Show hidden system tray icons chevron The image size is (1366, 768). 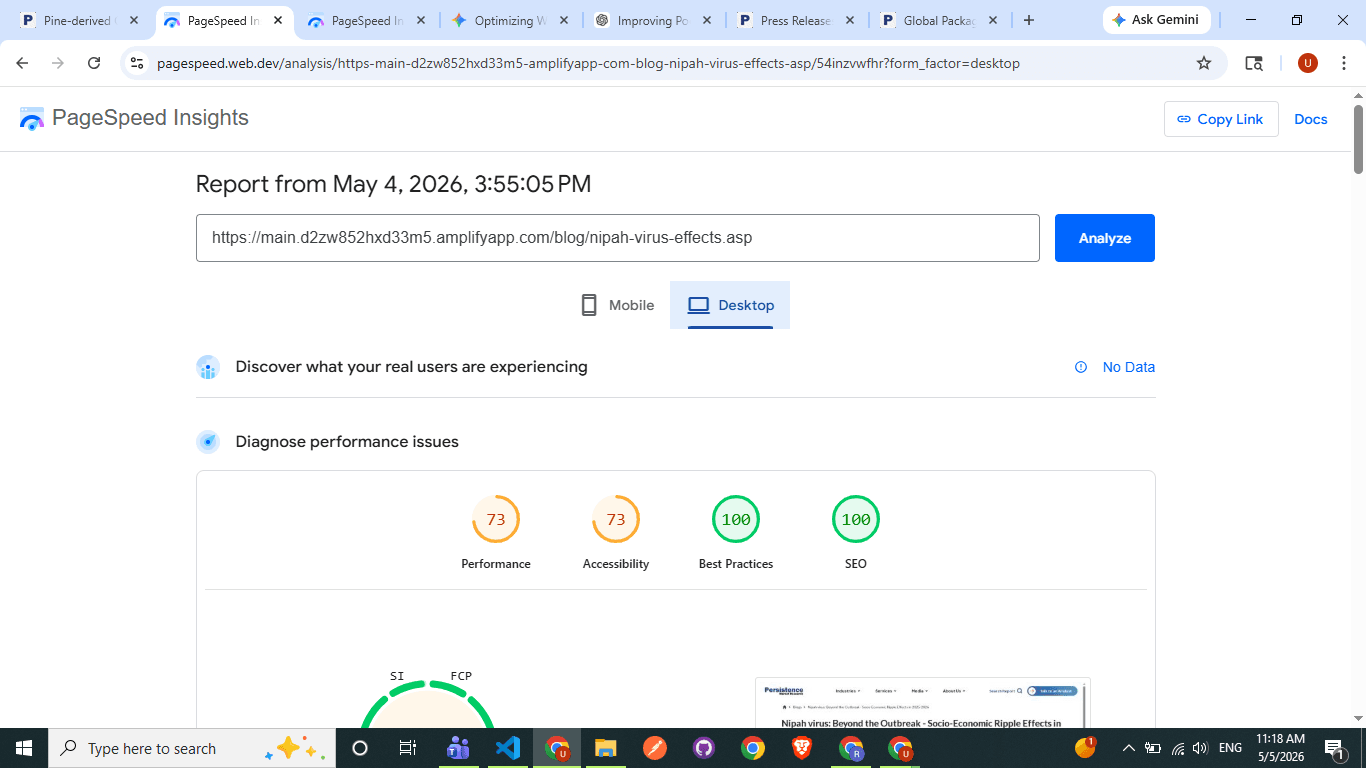point(1129,748)
